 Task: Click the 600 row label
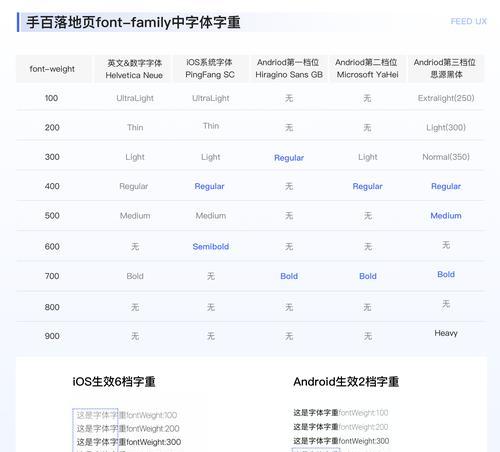[52, 246]
